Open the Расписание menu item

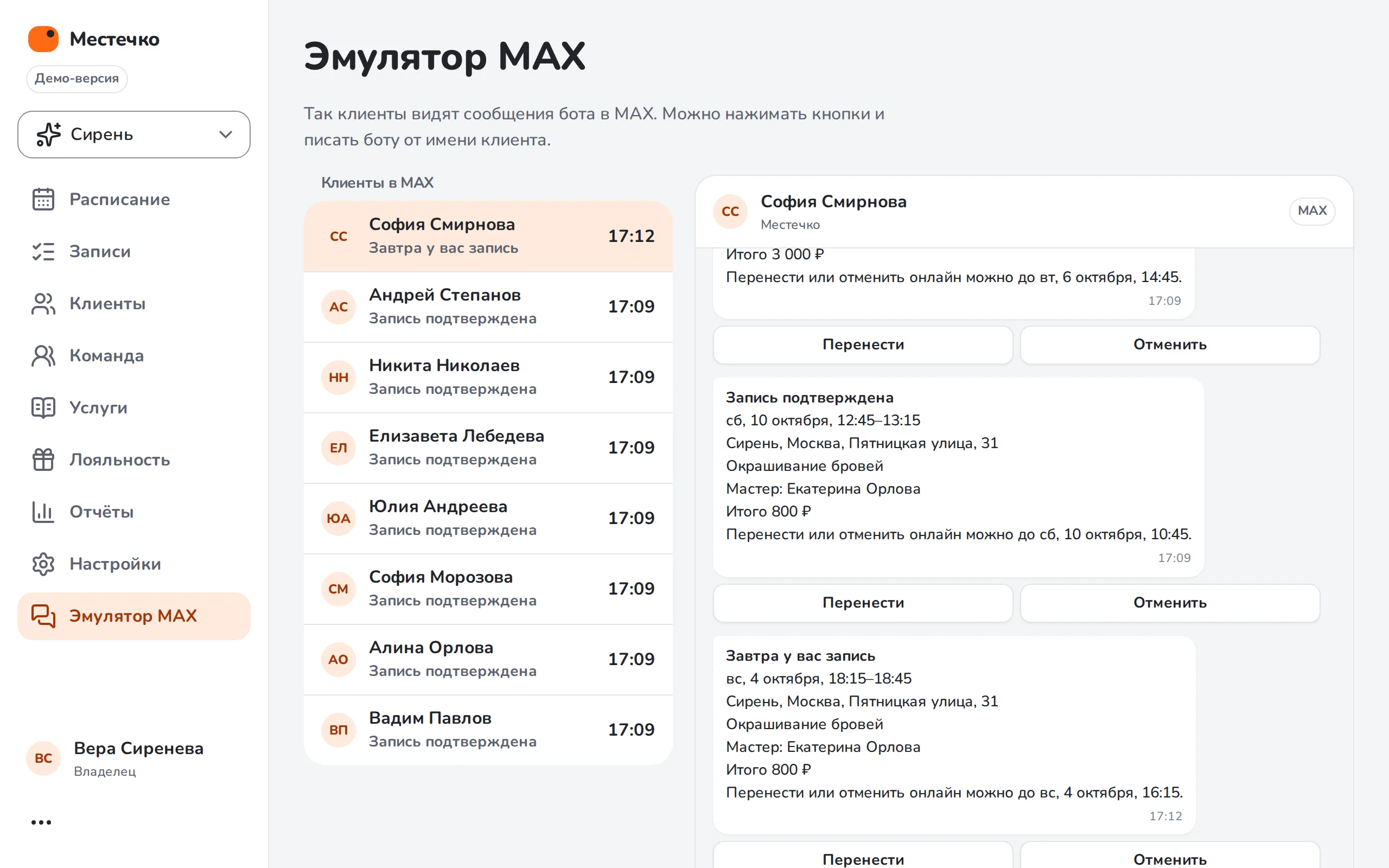133,199
